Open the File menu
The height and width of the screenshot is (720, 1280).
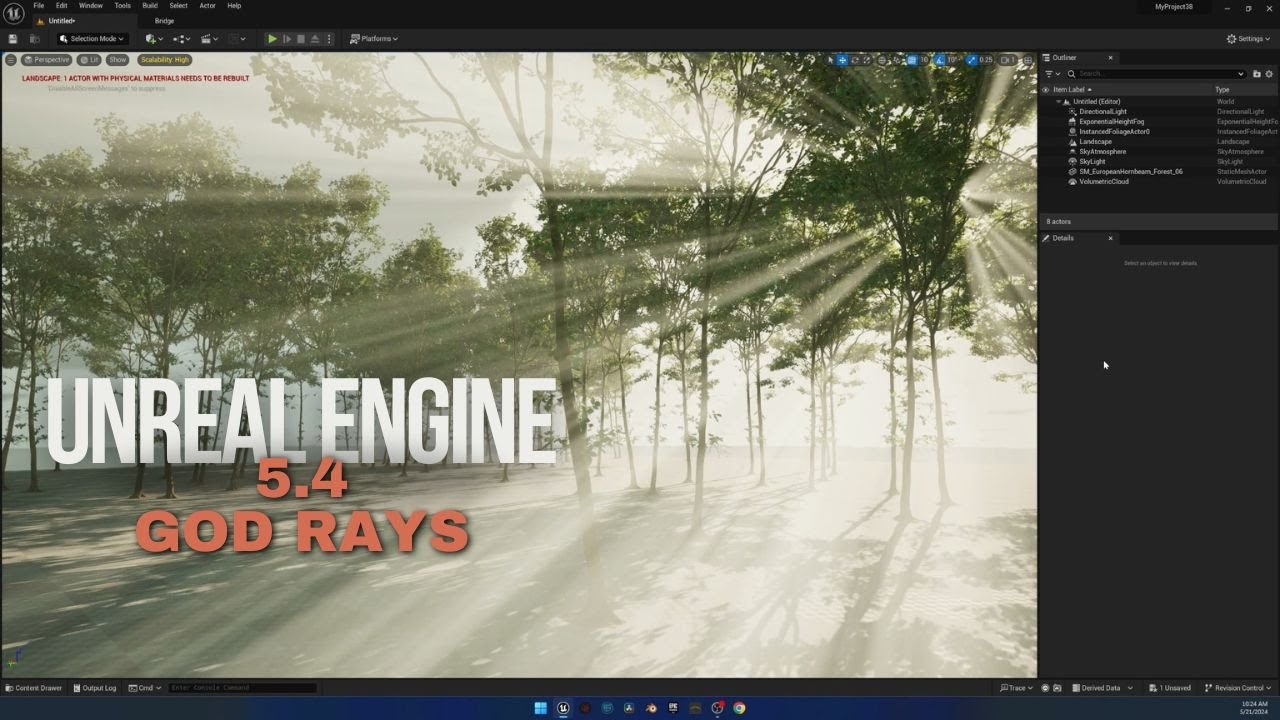click(39, 6)
